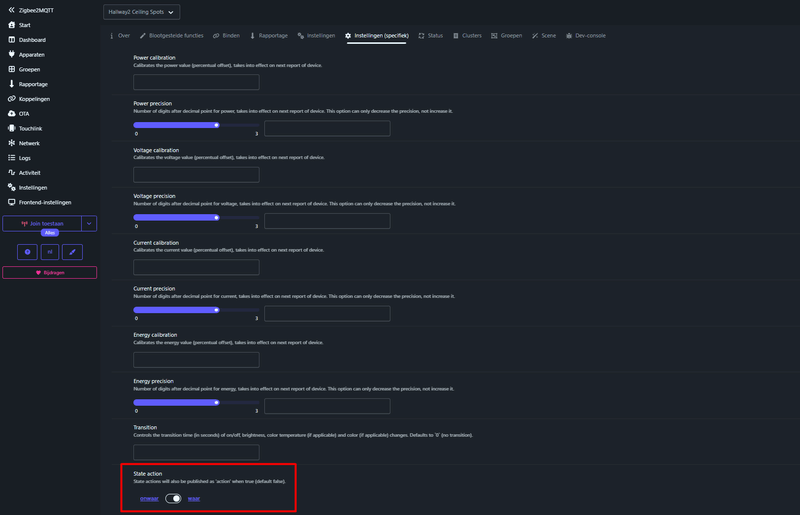The width and height of the screenshot is (800, 515).
Task: Click the Transition input field
Action: click(x=196, y=452)
